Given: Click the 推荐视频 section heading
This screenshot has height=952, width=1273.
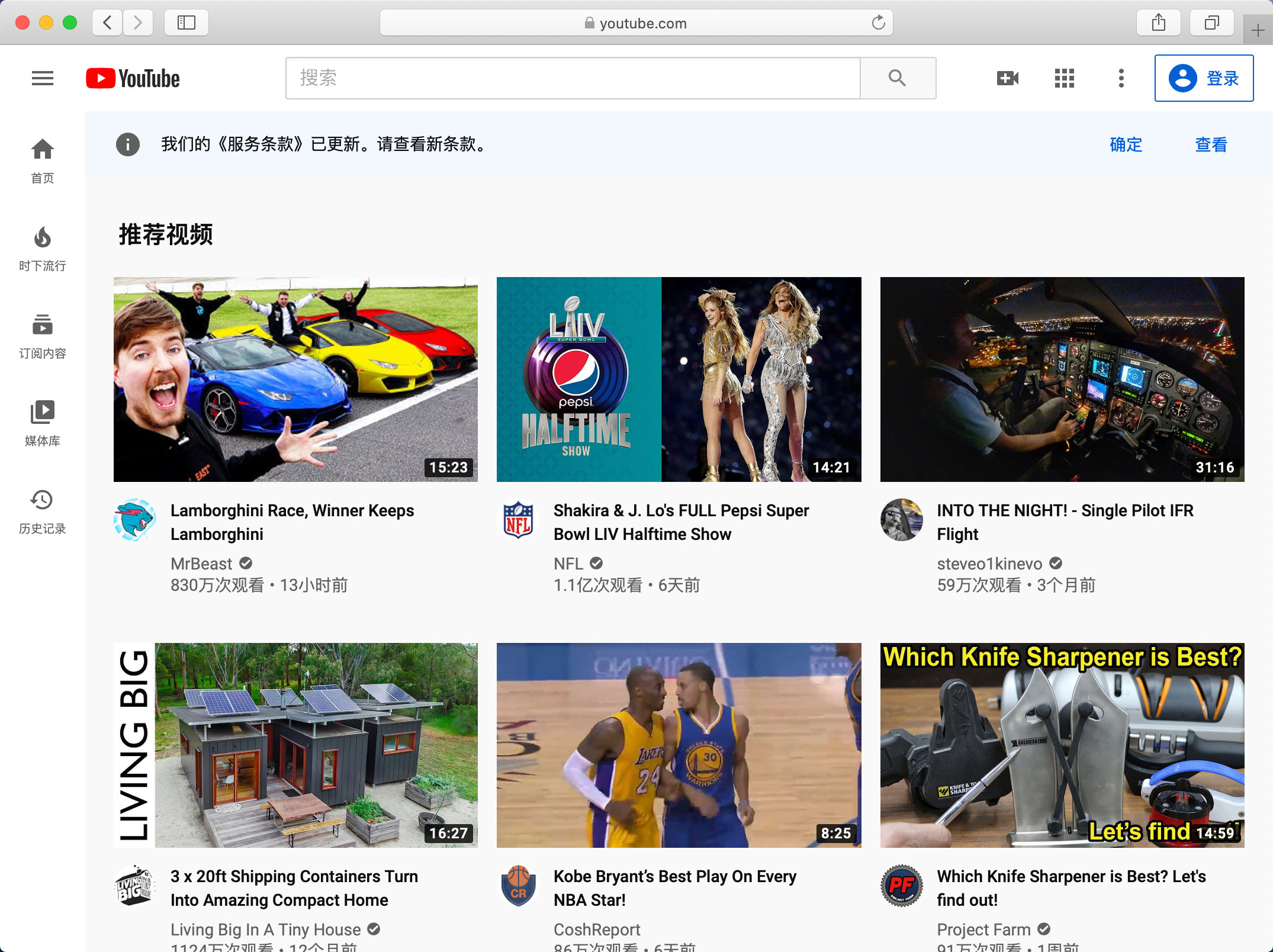Looking at the screenshot, I should 166,234.
